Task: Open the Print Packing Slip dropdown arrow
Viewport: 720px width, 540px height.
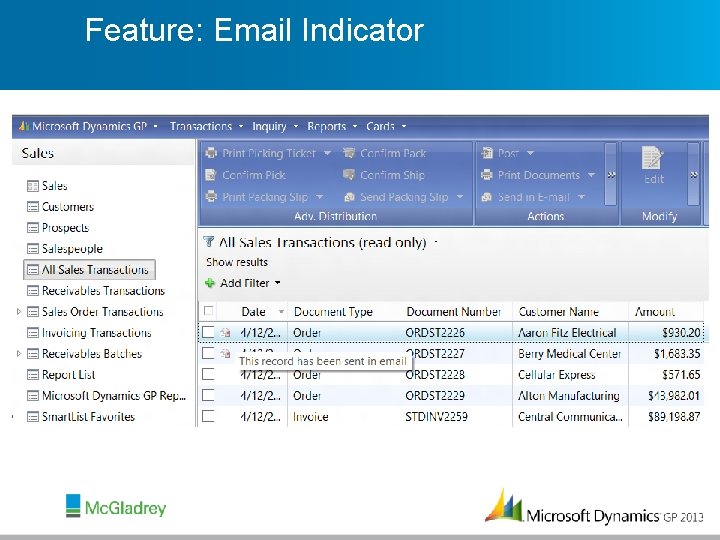Action: tap(320, 197)
